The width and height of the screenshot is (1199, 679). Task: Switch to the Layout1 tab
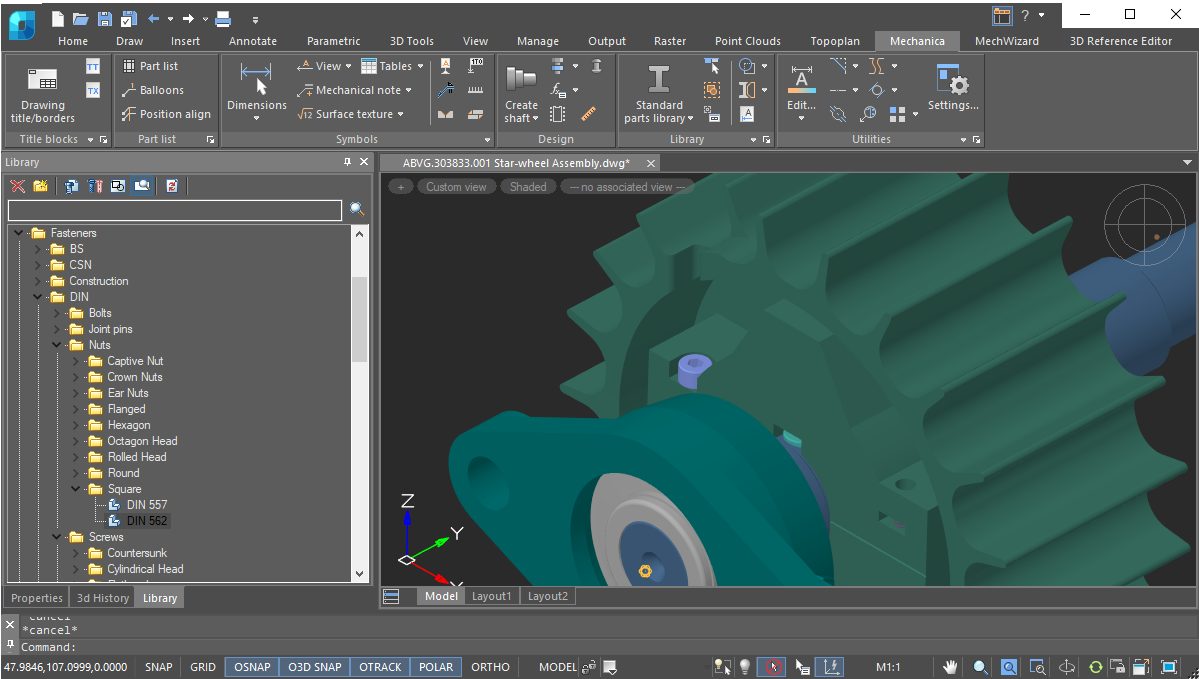tap(491, 596)
